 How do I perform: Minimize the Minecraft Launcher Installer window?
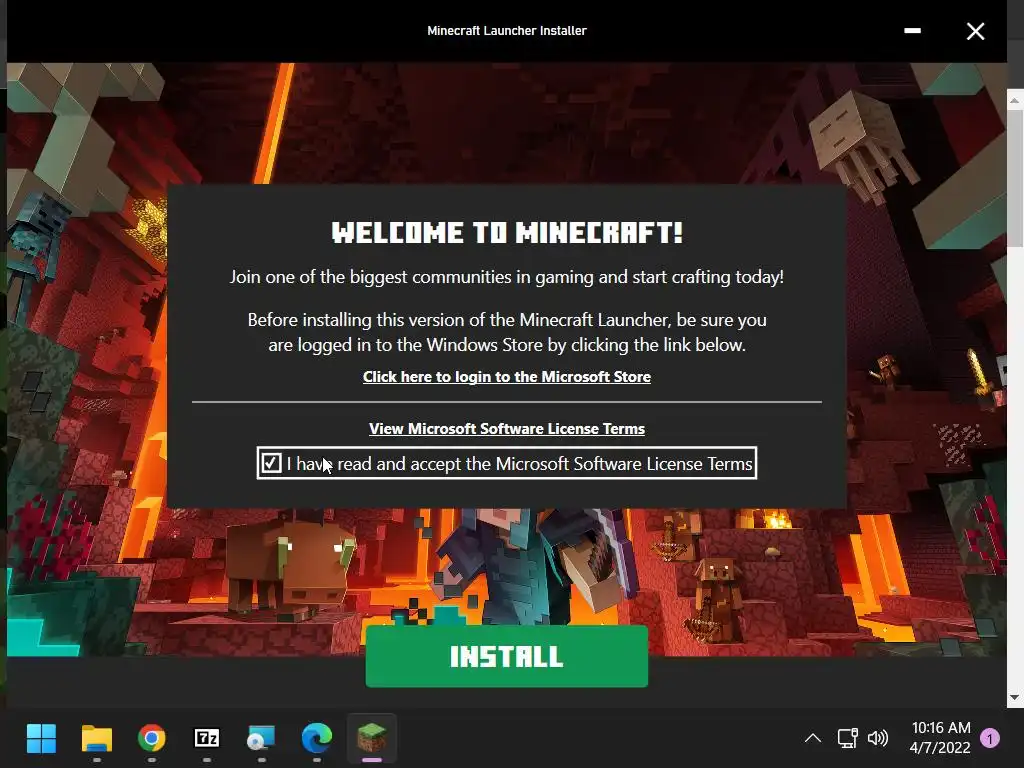912,31
